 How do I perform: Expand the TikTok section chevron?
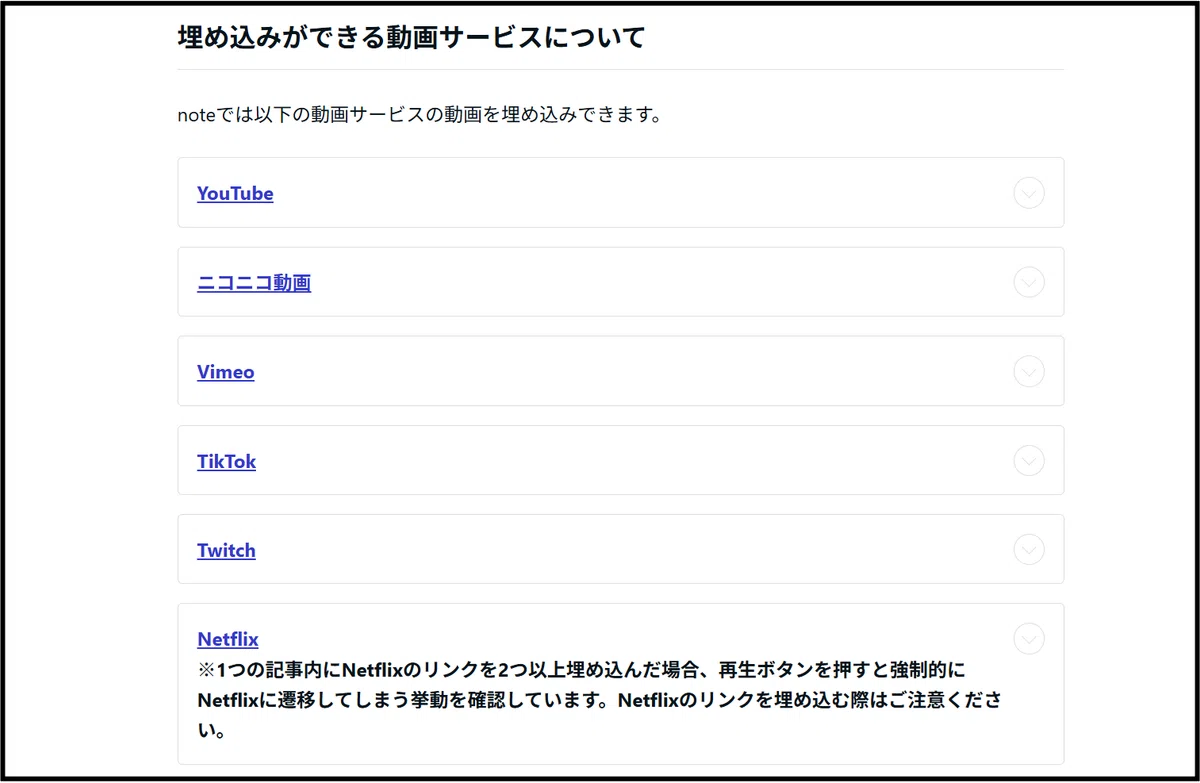coord(1029,461)
